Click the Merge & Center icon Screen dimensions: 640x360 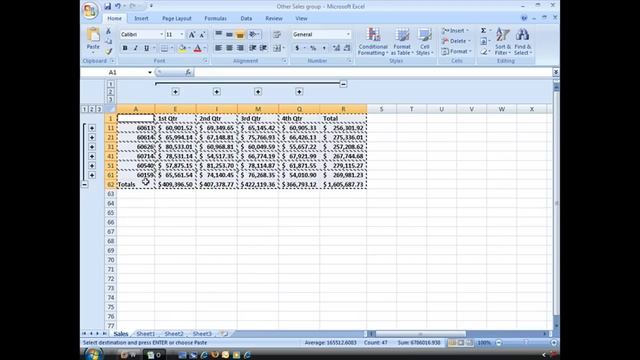(277, 48)
